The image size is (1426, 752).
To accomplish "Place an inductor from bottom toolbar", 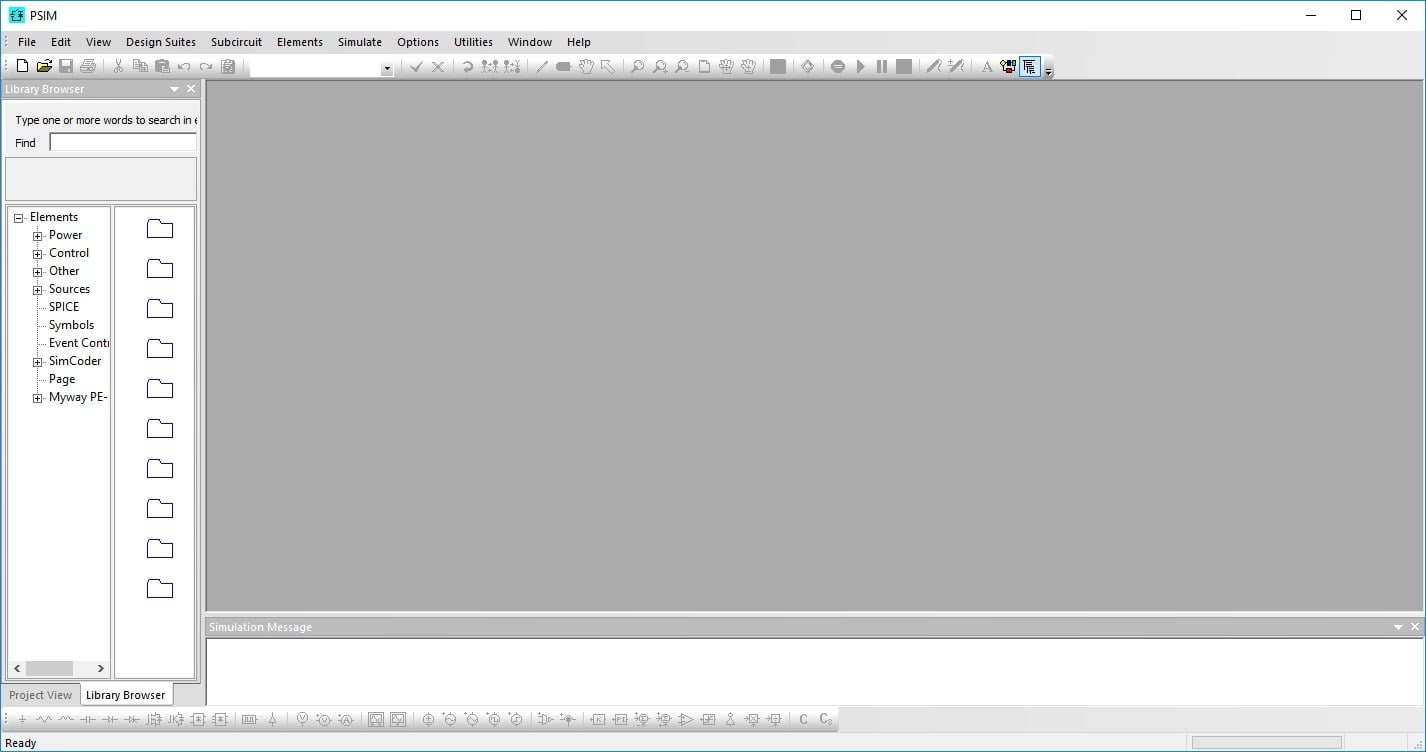I will [66, 719].
